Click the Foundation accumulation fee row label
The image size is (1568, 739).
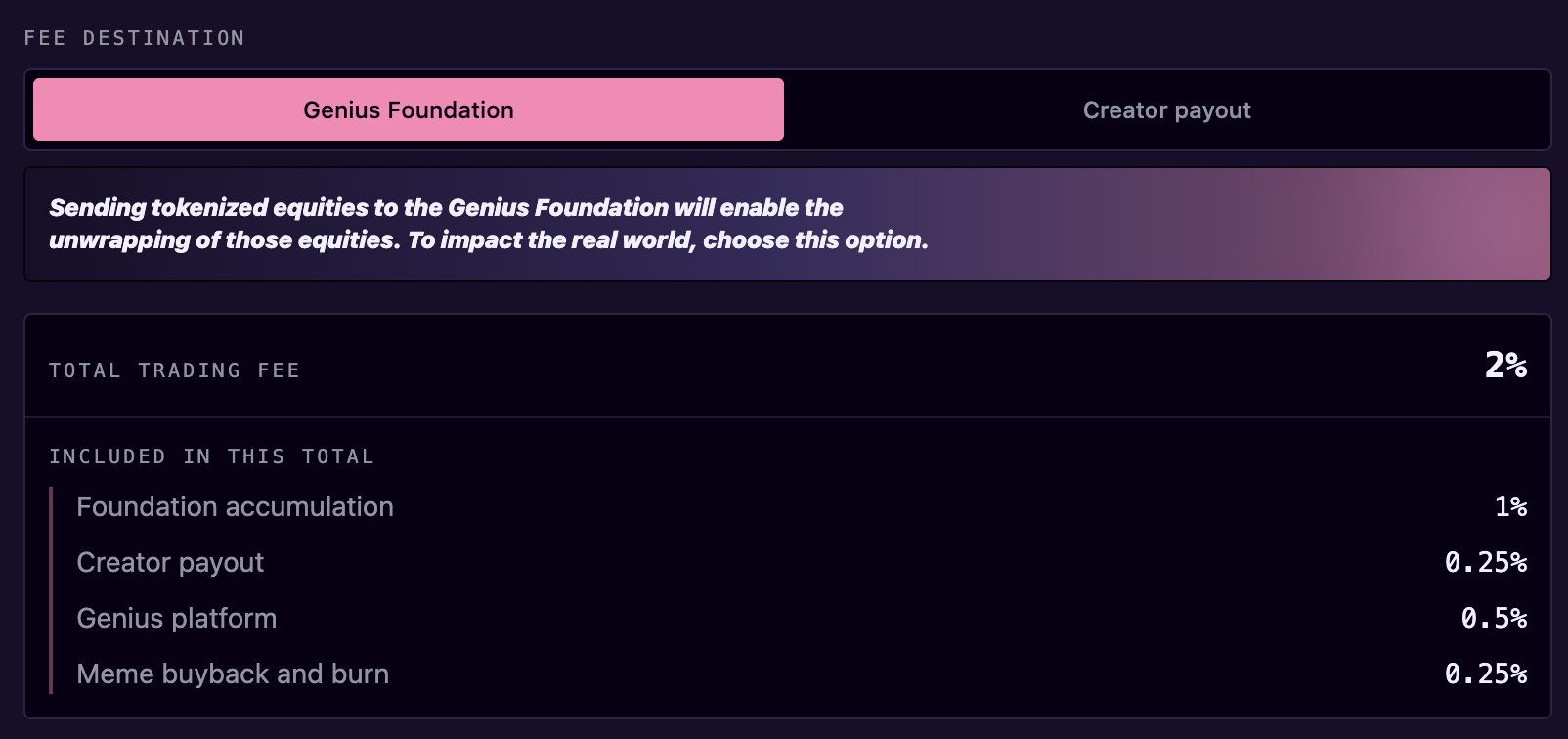coord(235,506)
